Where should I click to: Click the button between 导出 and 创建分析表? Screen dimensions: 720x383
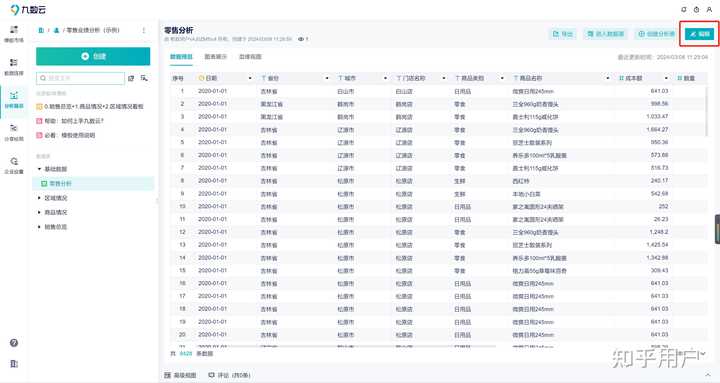tap(606, 34)
